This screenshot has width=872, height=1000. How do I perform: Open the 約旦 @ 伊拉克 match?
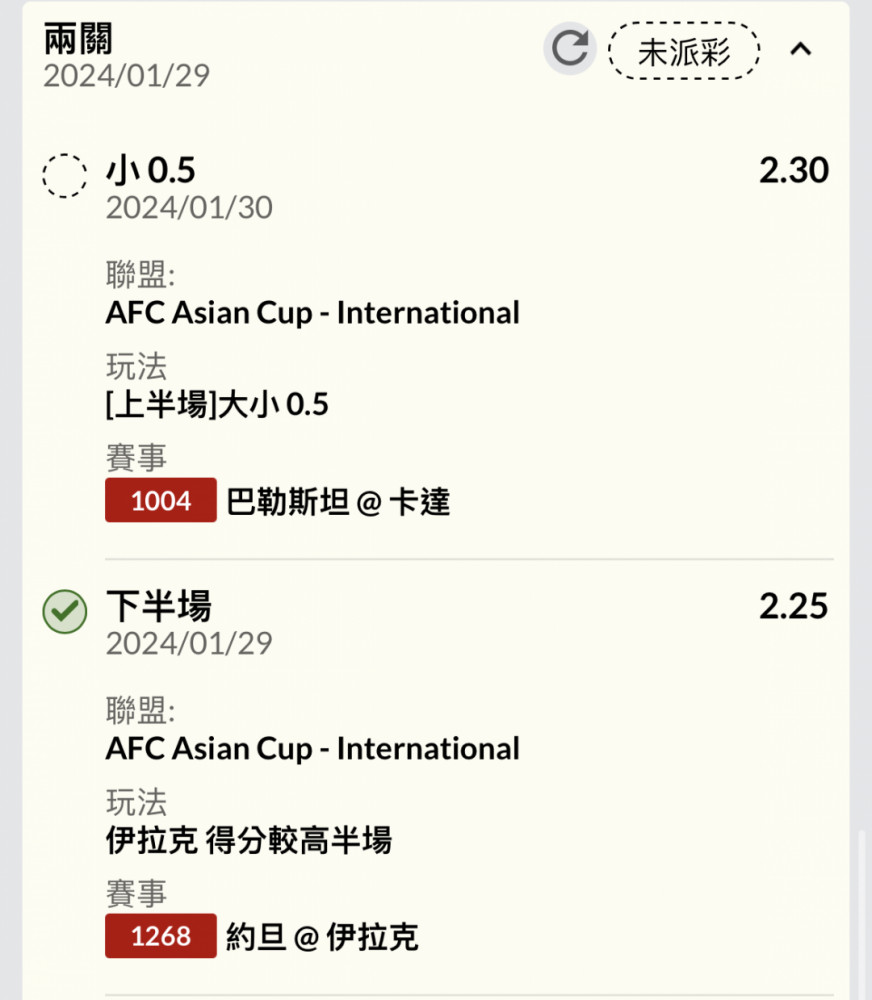tap(322, 937)
